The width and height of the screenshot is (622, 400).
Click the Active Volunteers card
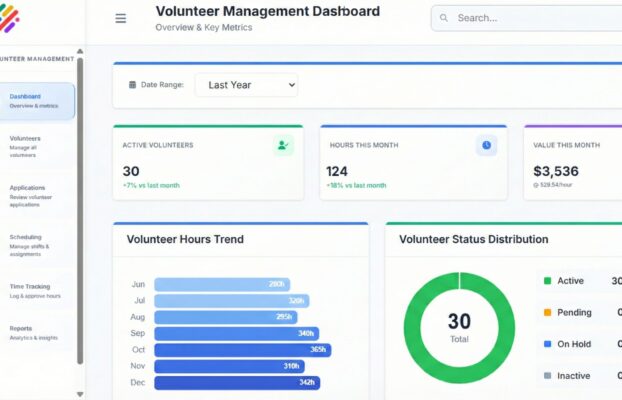coord(208,163)
